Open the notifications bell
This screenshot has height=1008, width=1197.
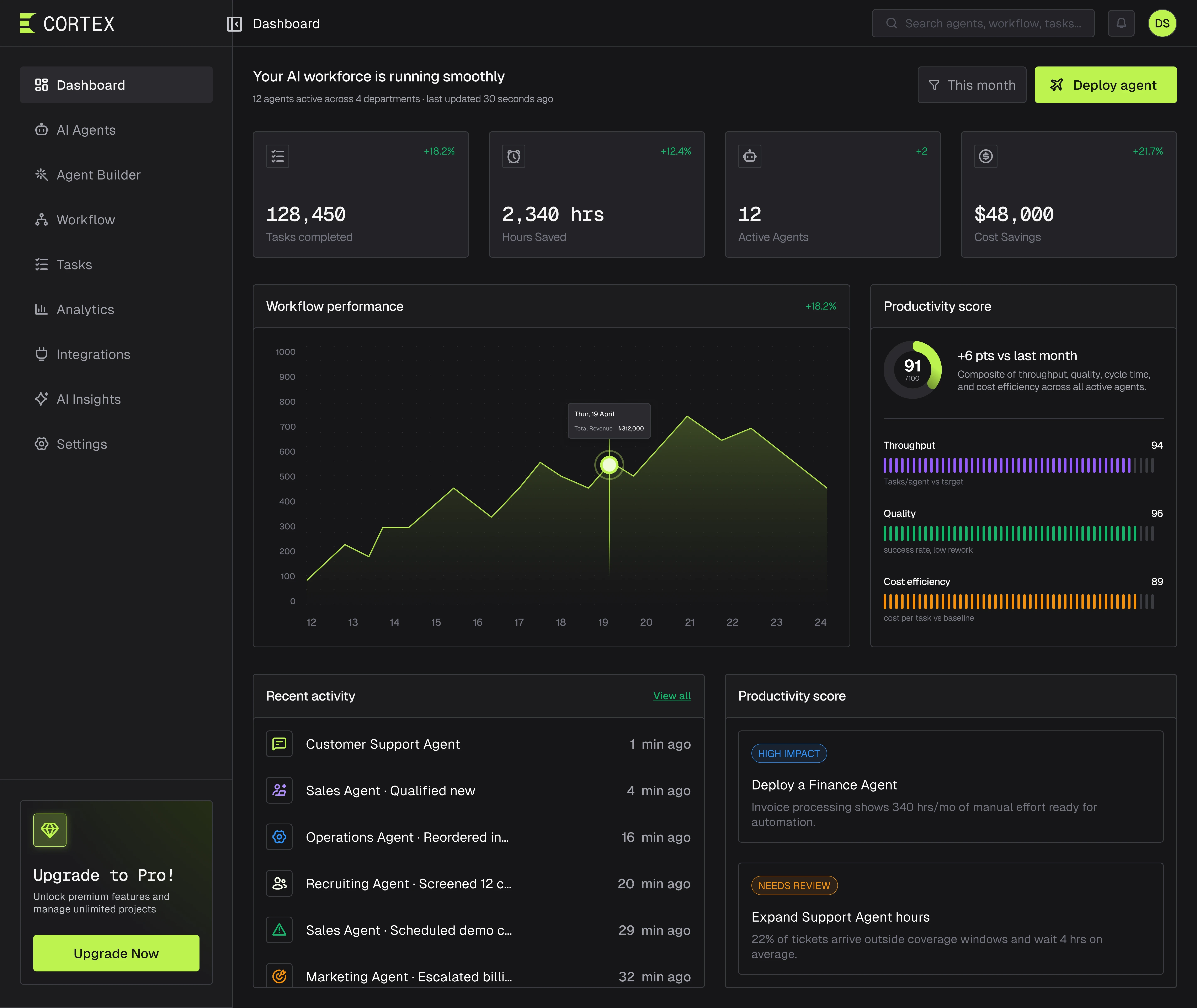click(x=1121, y=23)
